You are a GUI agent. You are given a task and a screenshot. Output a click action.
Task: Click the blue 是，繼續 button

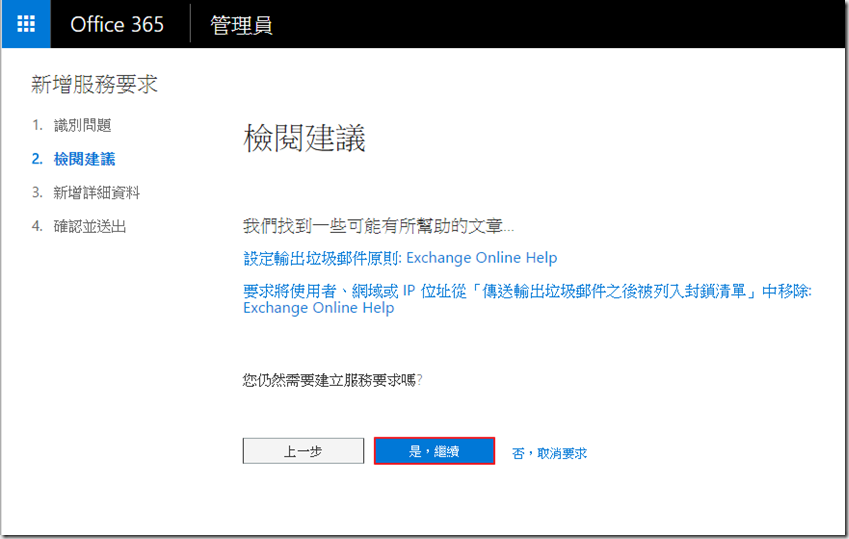[x=434, y=451]
